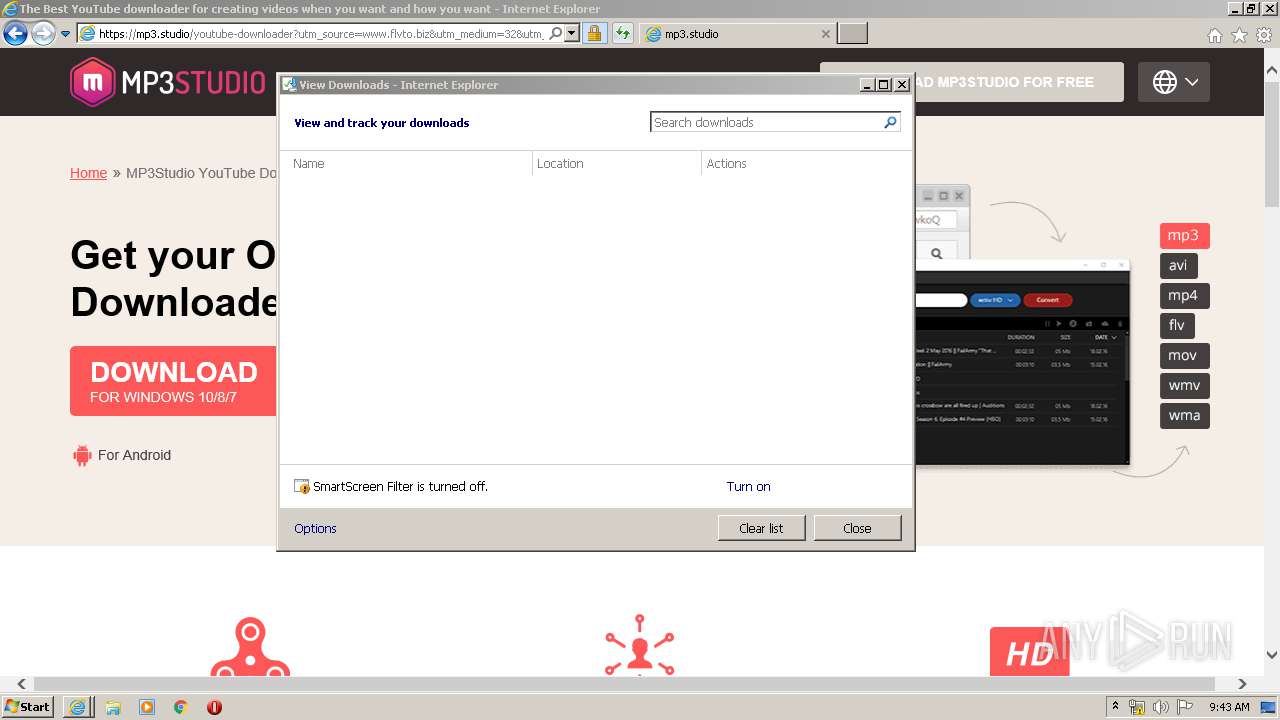Show hidden tray icons arrow

1115,707
